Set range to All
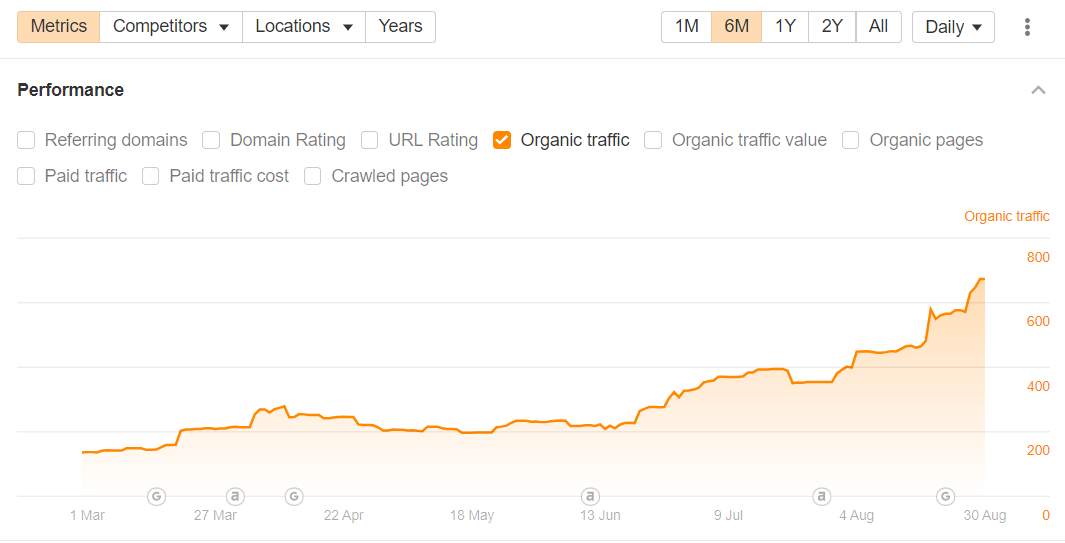The height and width of the screenshot is (543, 1065). point(878,27)
